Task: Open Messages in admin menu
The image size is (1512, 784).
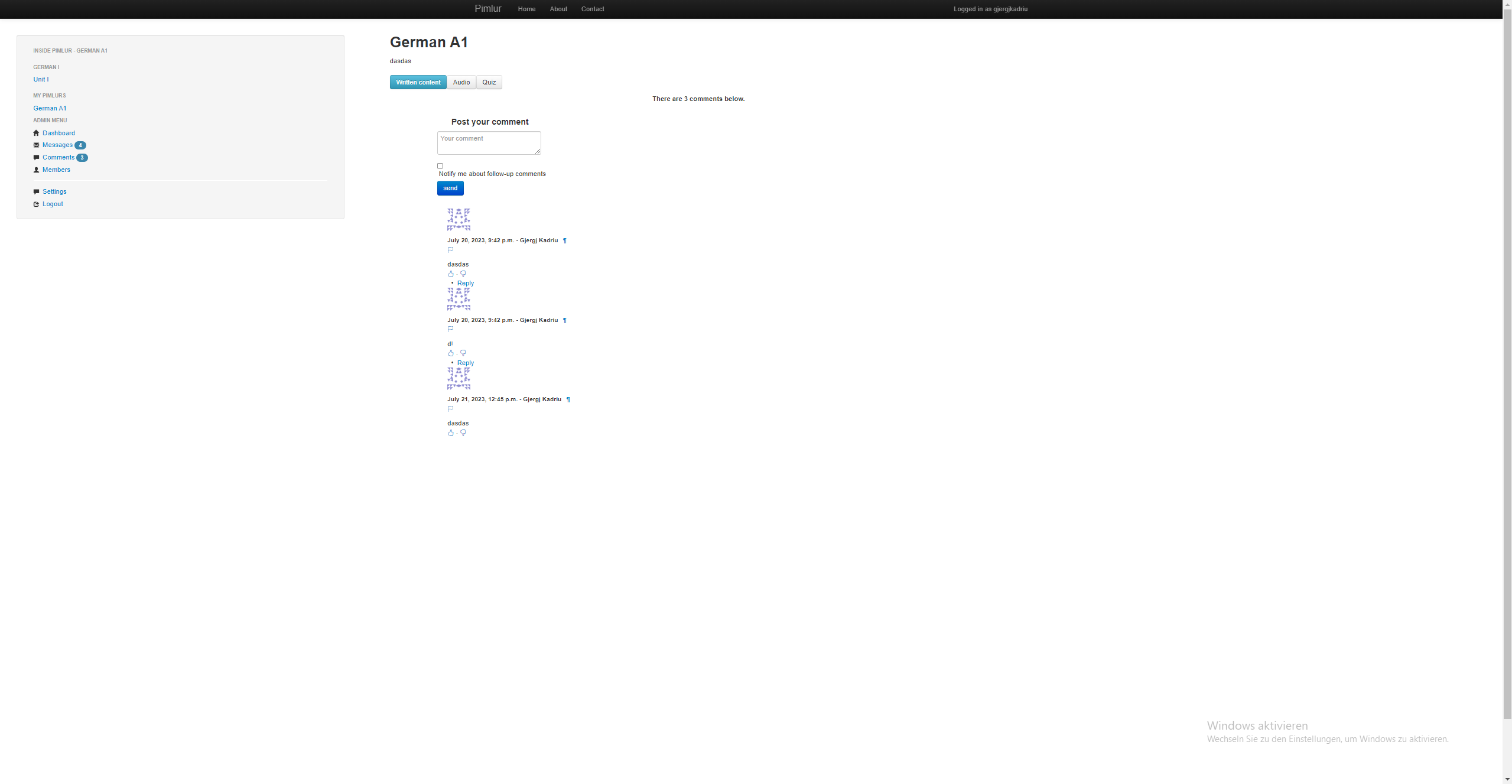Action: coord(57,145)
